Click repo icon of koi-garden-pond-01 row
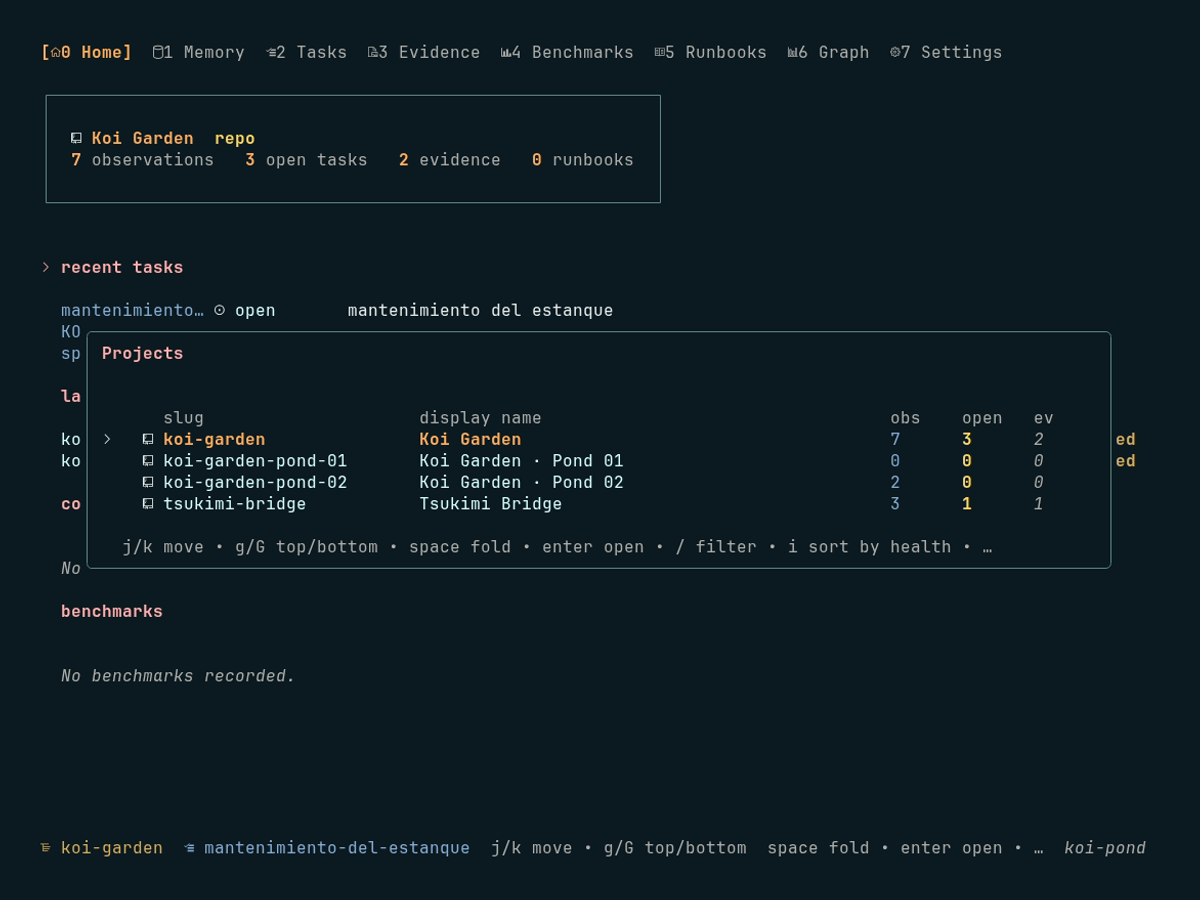This screenshot has height=900, width=1200. coord(148,461)
